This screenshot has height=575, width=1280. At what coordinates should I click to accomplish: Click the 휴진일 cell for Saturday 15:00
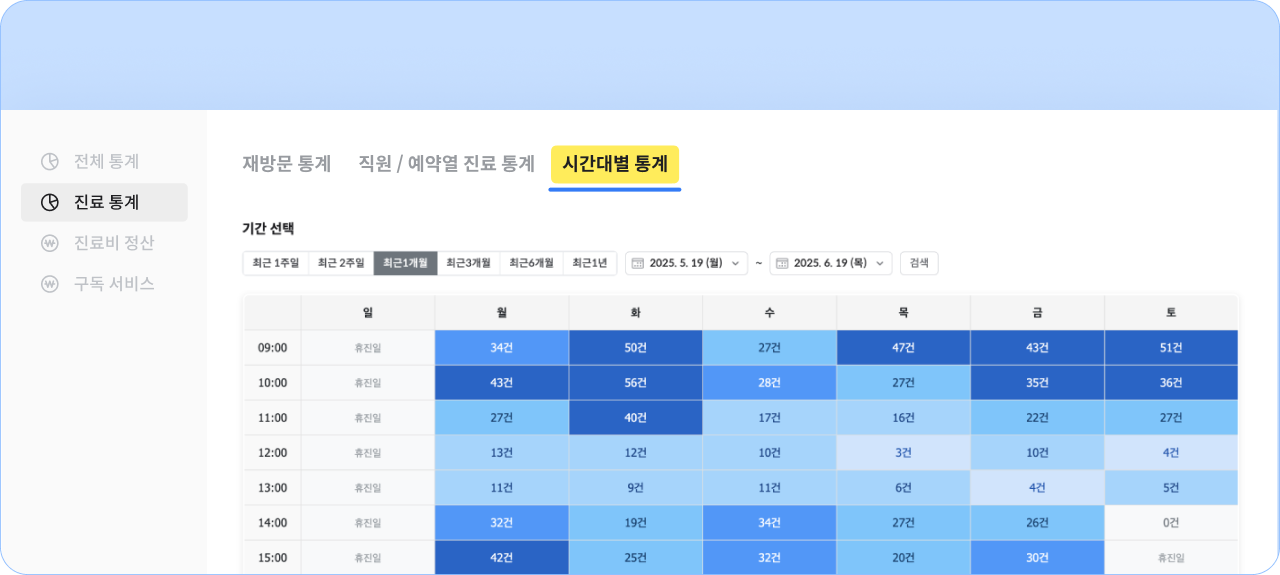click(1171, 558)
